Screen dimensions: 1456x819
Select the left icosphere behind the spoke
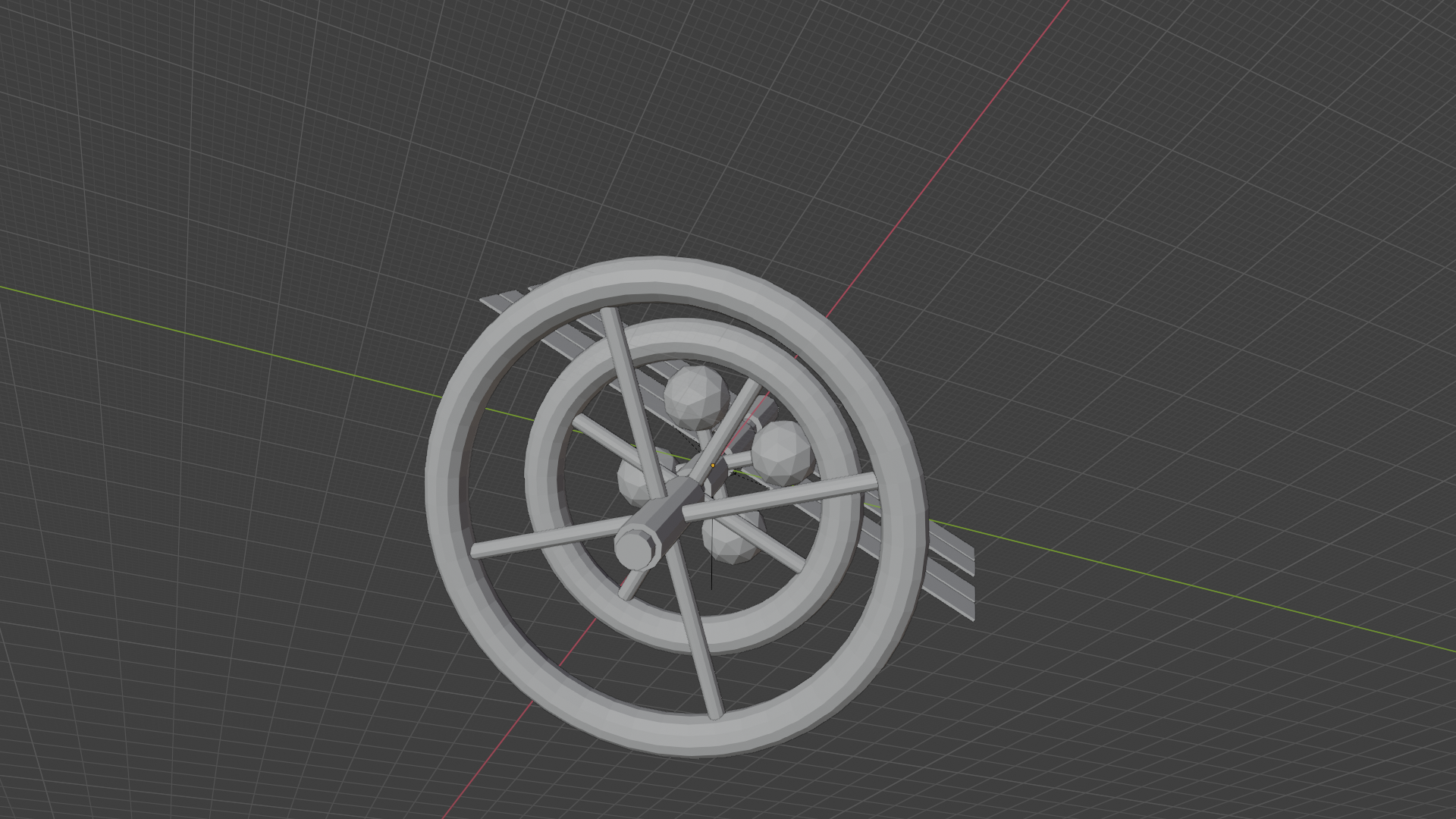(631, 482)
